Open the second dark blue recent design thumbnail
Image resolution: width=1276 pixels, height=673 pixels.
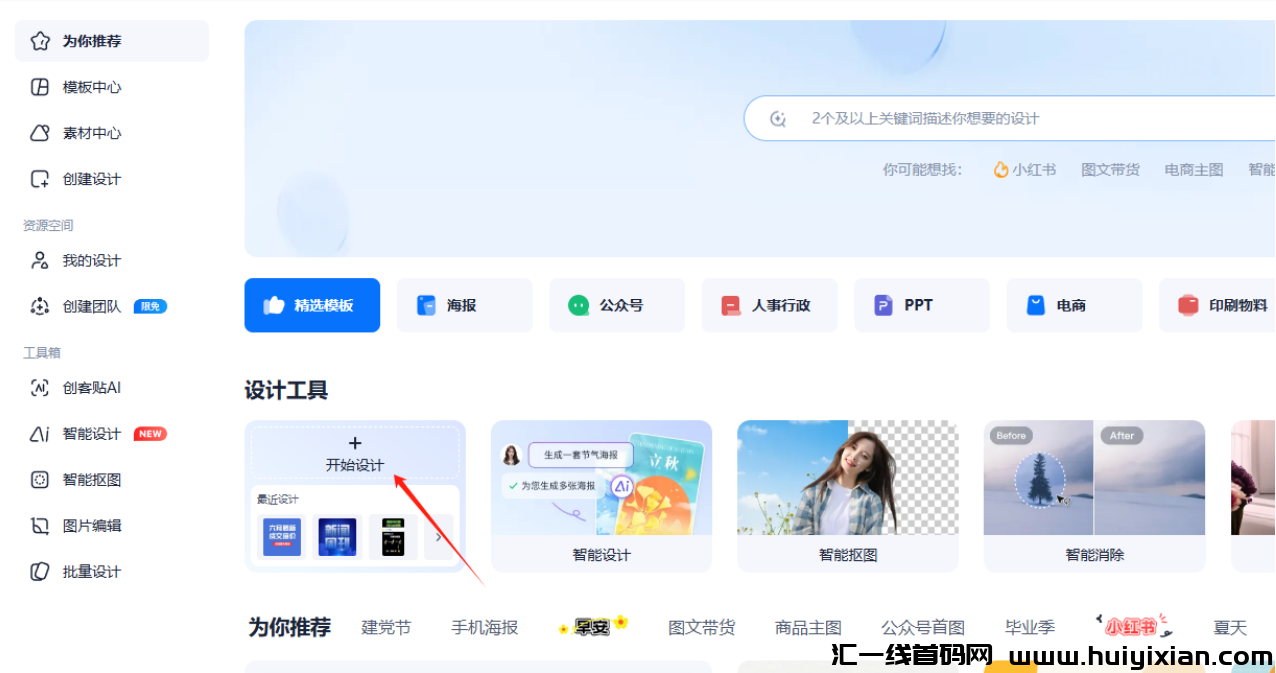click(337, 537)
